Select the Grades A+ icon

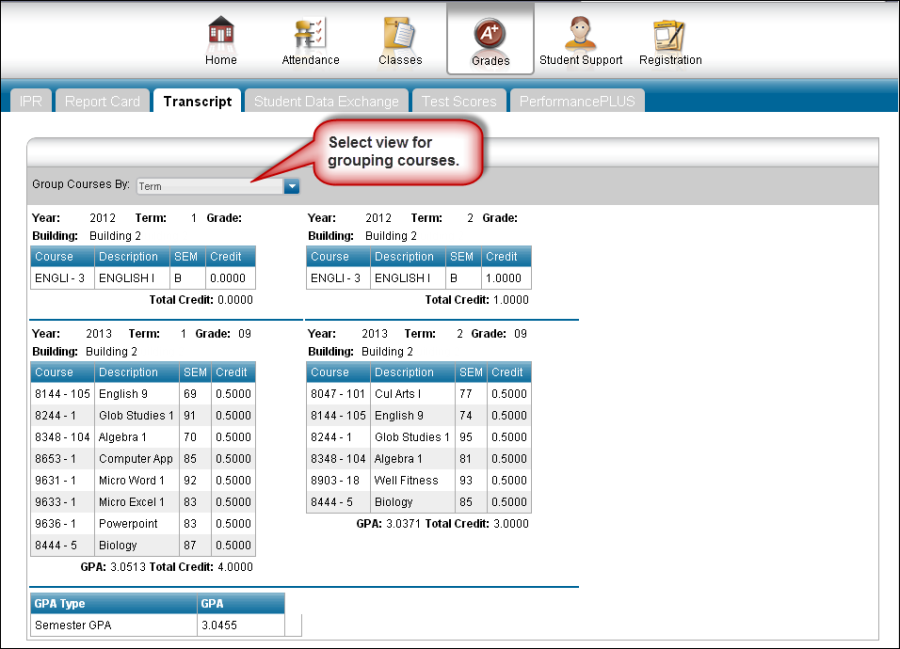coord(490,33)
